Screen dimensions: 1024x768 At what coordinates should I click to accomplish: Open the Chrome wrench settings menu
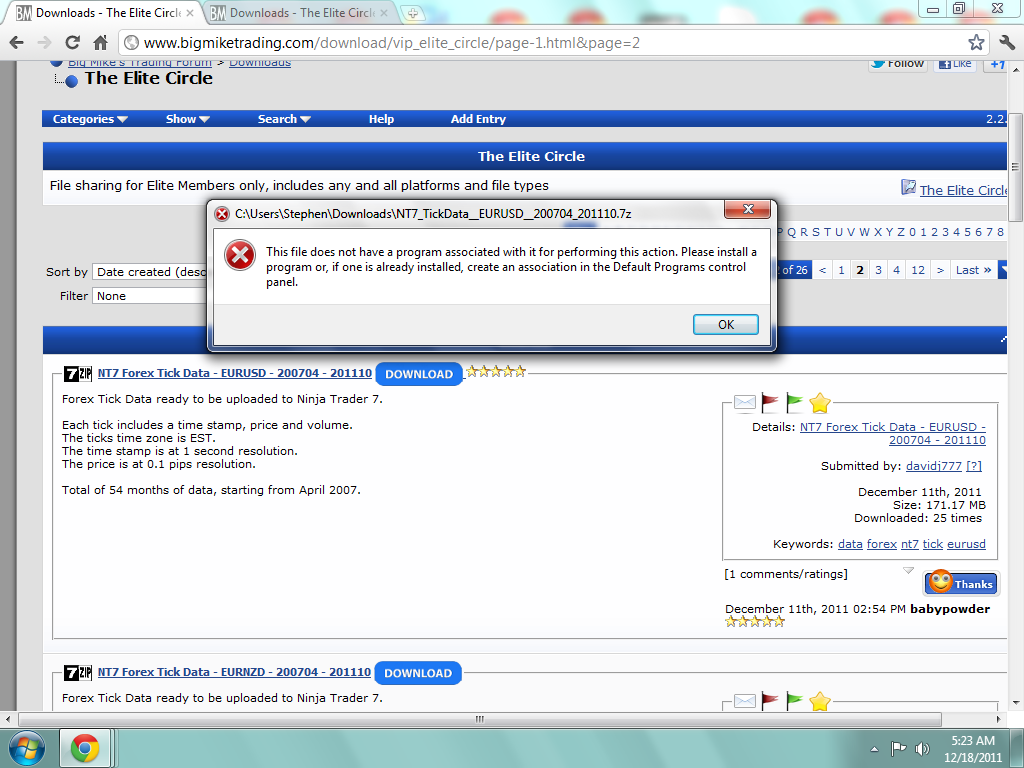(x=1007, y=43)
